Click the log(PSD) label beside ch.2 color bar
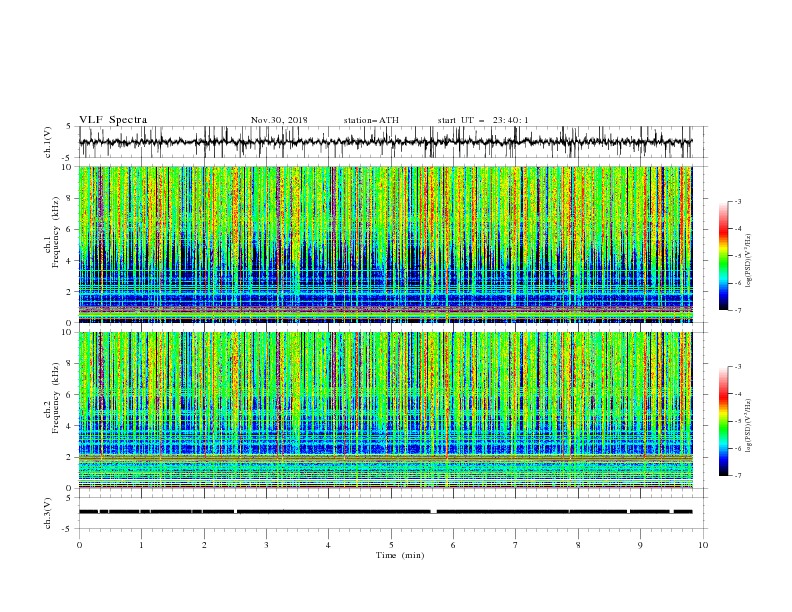Screen dimensions: 792x612 749,426
